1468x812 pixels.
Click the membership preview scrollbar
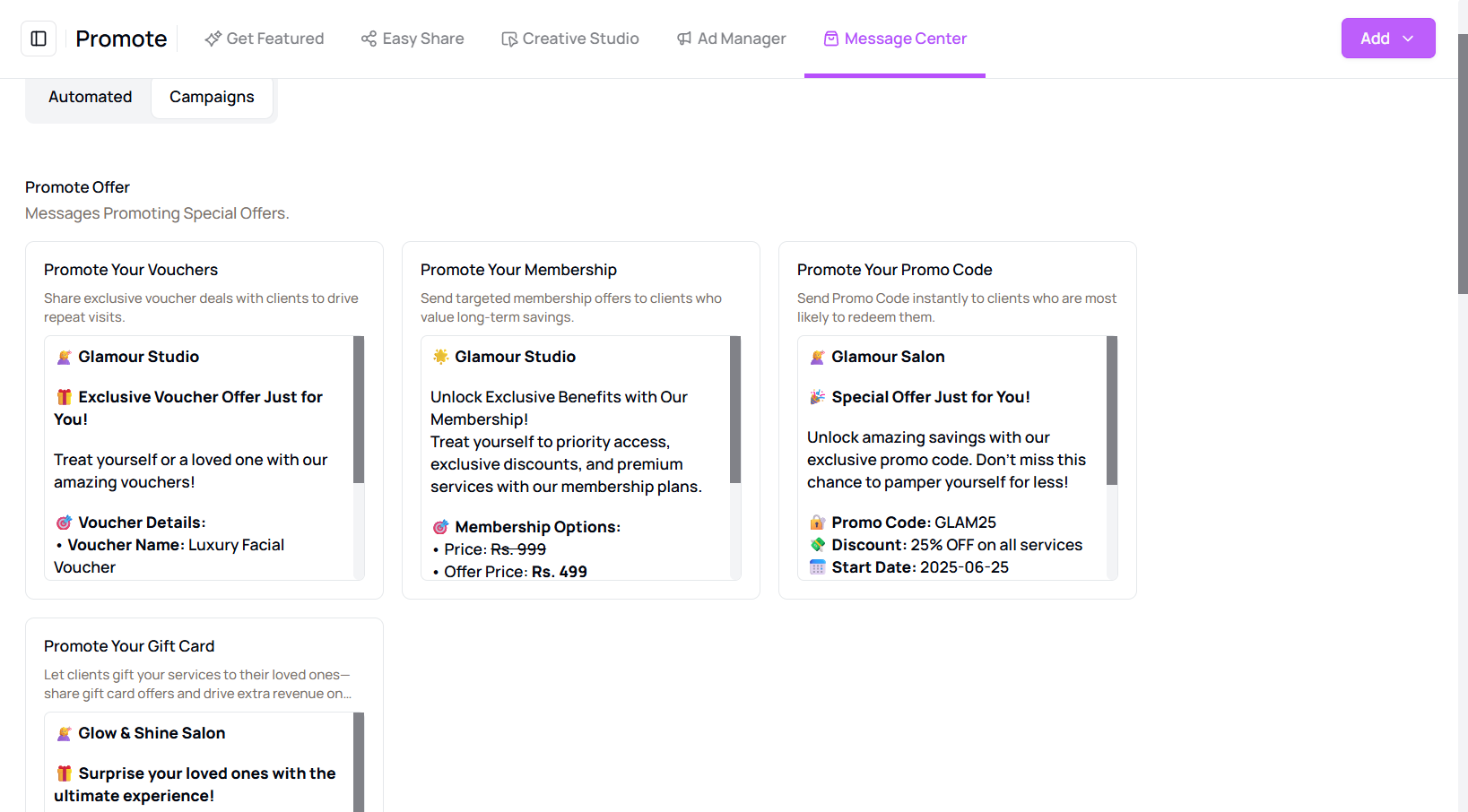pyautogui.click(x=735, y=410)
